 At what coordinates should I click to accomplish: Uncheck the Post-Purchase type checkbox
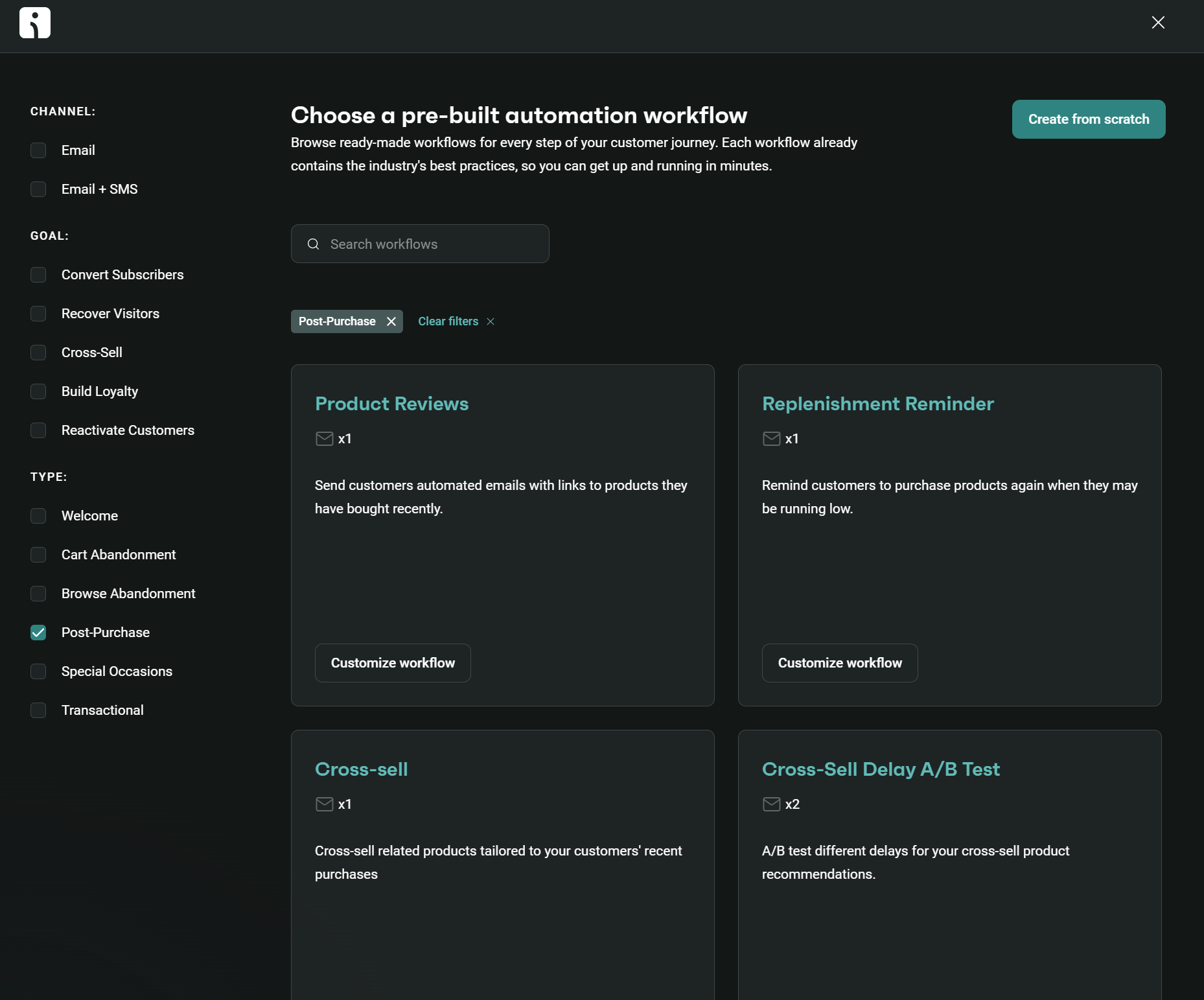pyautogui.click(x=38, y=633)
